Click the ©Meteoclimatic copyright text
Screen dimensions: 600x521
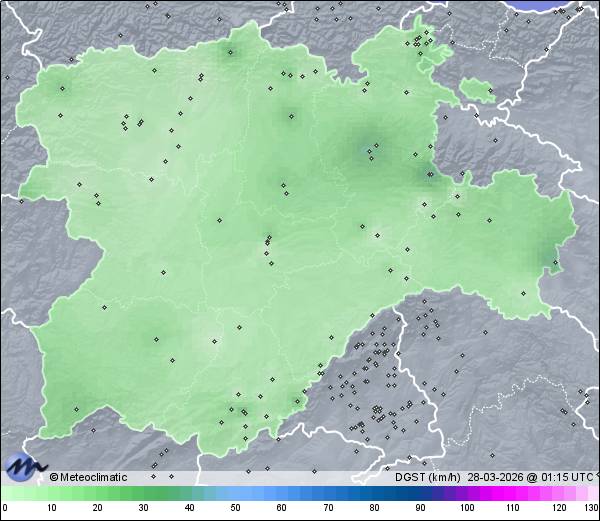88,477
